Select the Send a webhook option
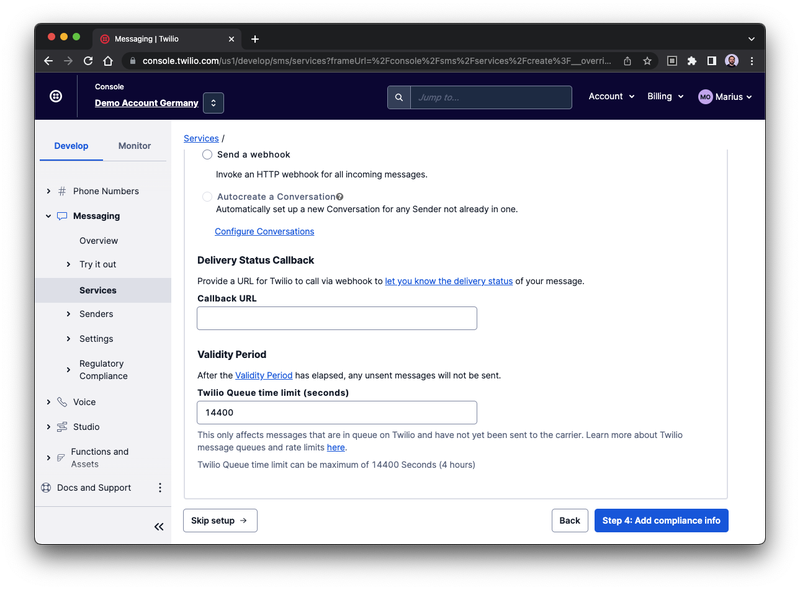Screen dimensions: 800x590 (207, 155)
